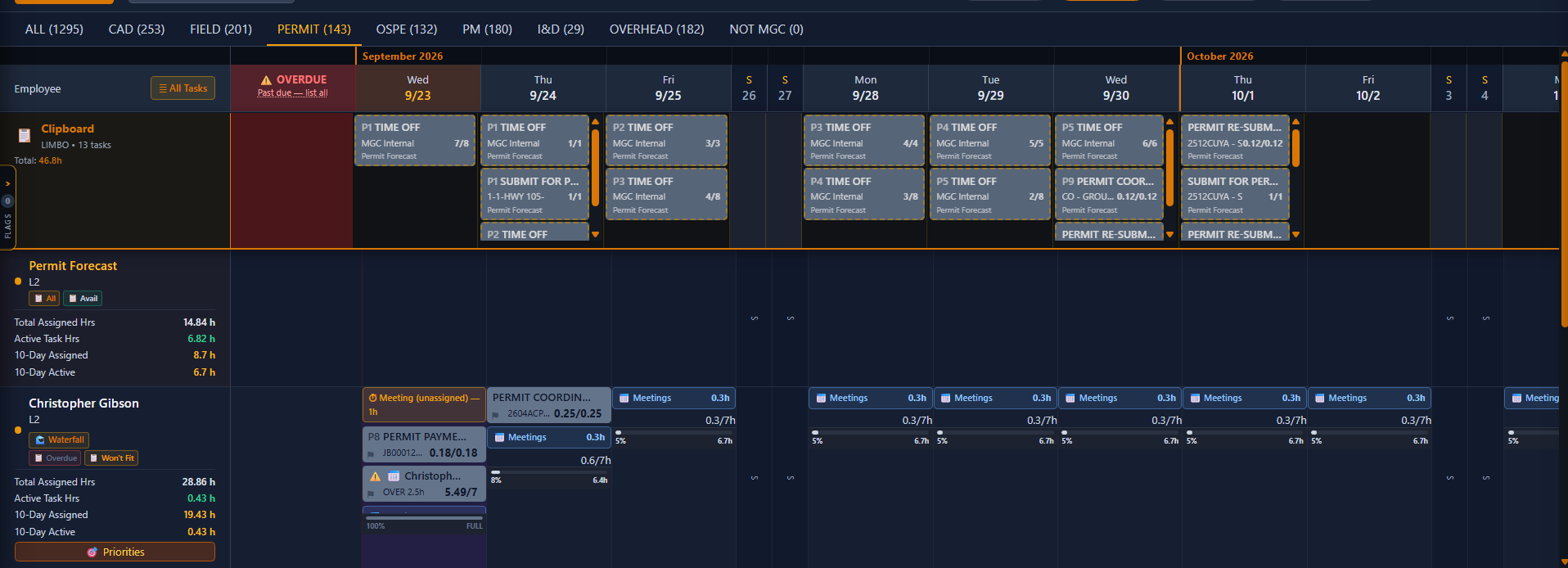Click the target icon in the Priorities button
Image resolution: width=1568 pixels, height=568 pixels.
point(92,552)
